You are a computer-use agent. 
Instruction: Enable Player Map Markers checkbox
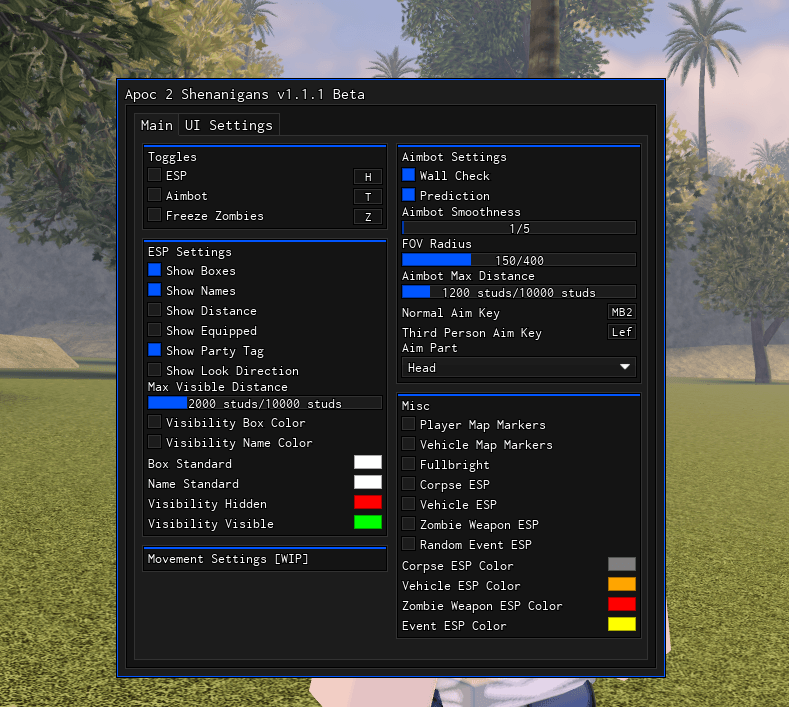click(409, 424)
